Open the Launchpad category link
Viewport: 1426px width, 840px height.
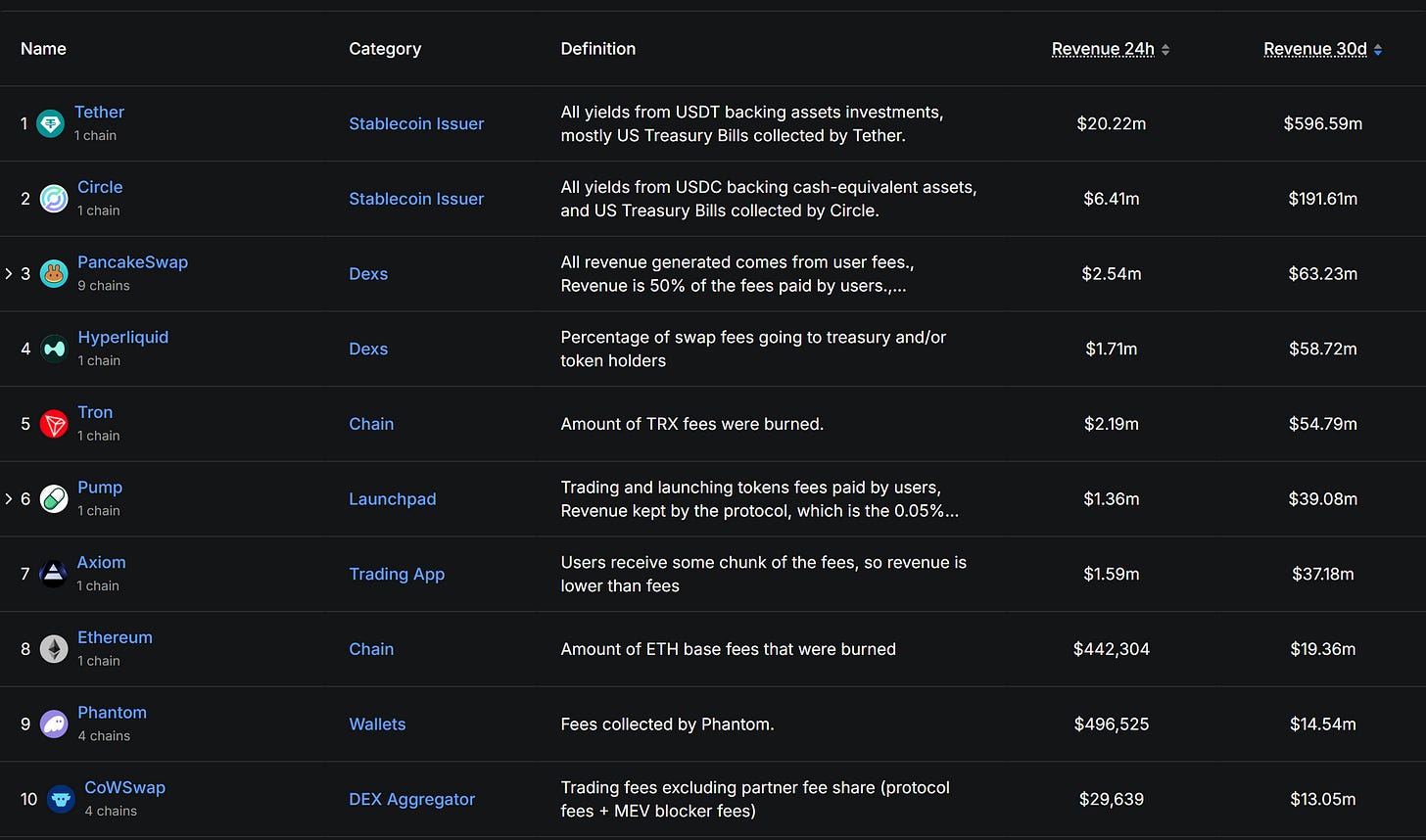coord(393,499)
